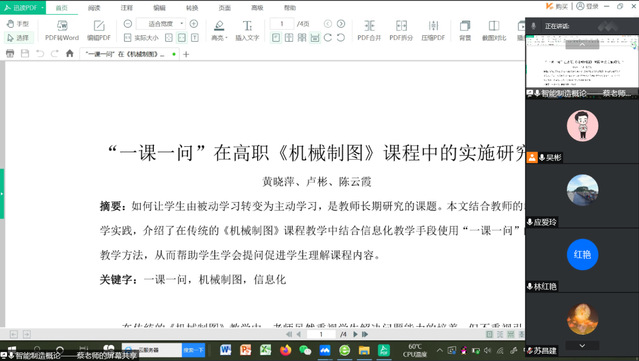
Task: Select the PDF转Word conversion tool
Action: tap(62, 31)
